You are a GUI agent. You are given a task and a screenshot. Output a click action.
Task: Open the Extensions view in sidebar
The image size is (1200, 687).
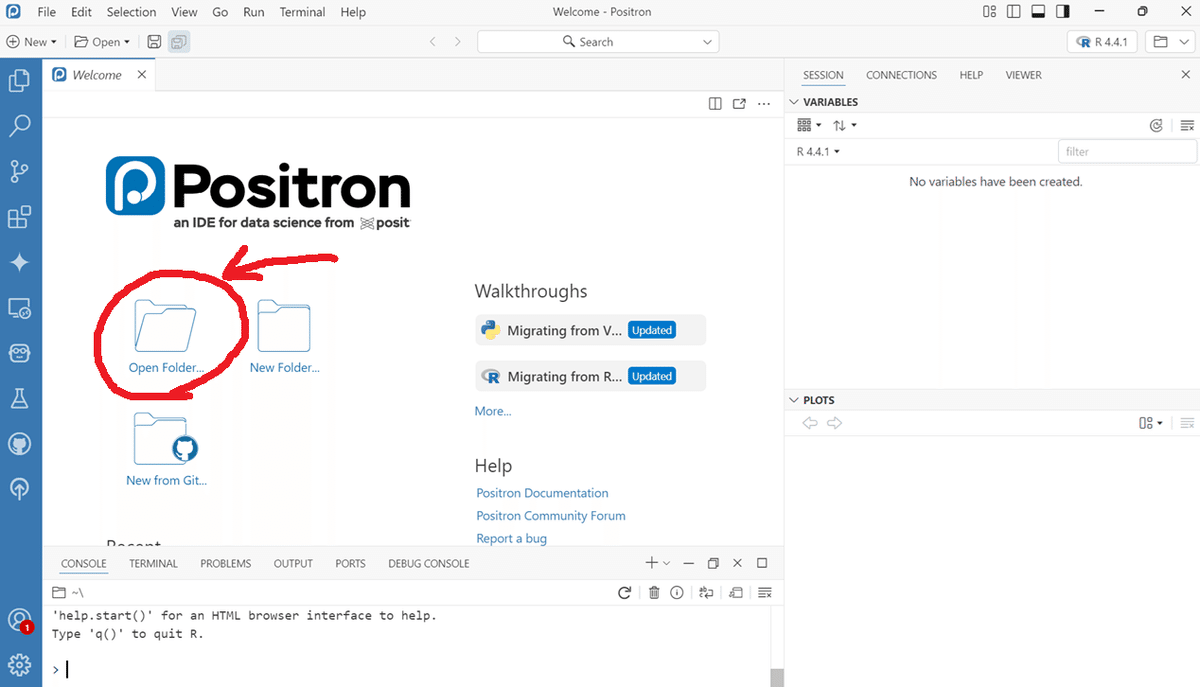click(20, 216)
